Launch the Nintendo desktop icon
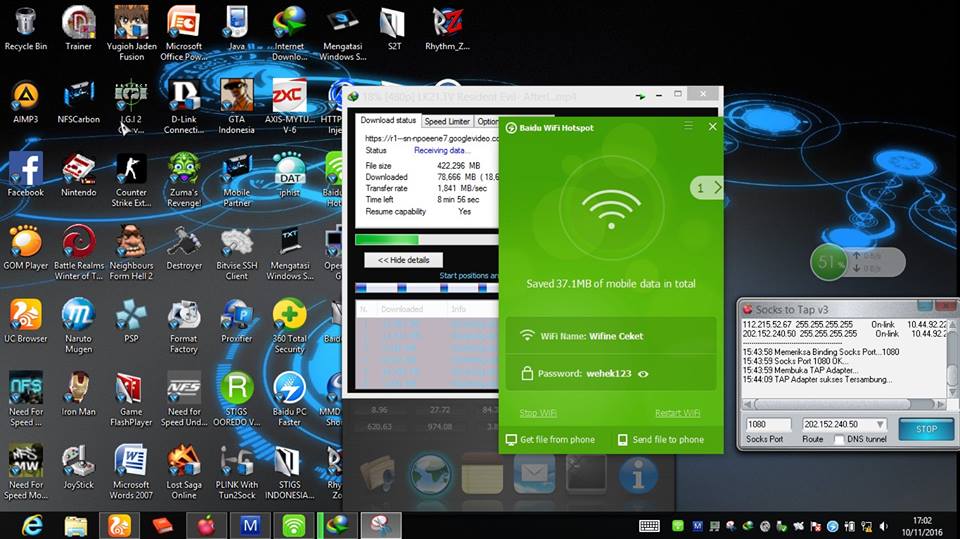Screen dimensions: 960x539 pos(78,174)
